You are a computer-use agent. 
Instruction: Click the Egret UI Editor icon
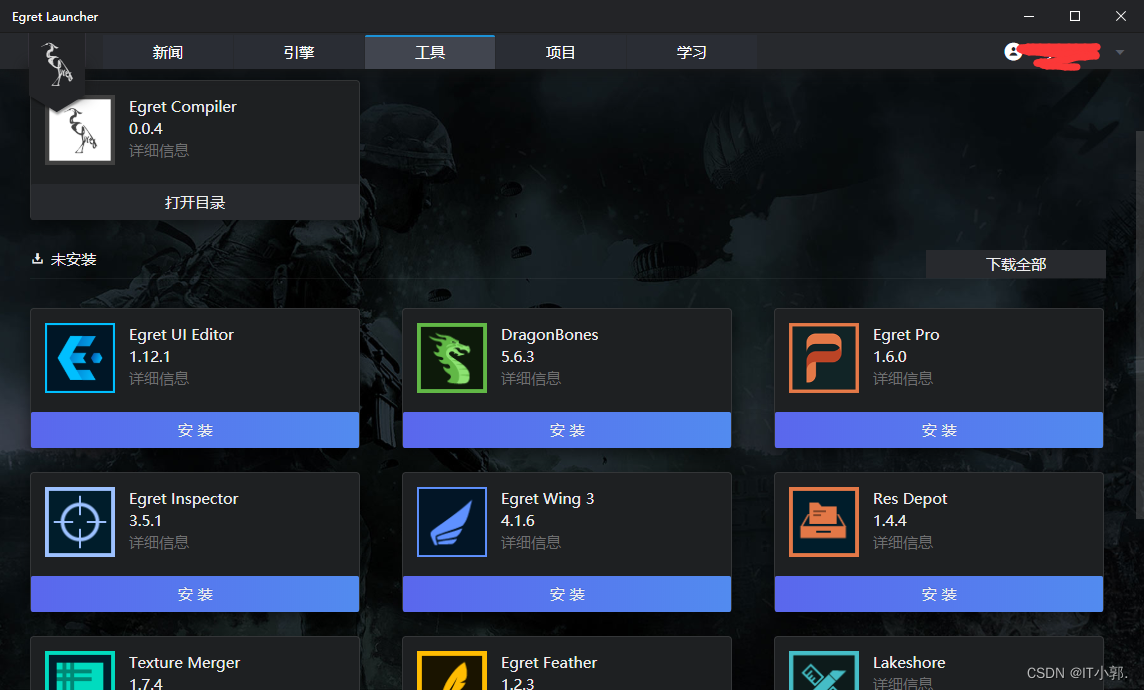coord(80,358)
